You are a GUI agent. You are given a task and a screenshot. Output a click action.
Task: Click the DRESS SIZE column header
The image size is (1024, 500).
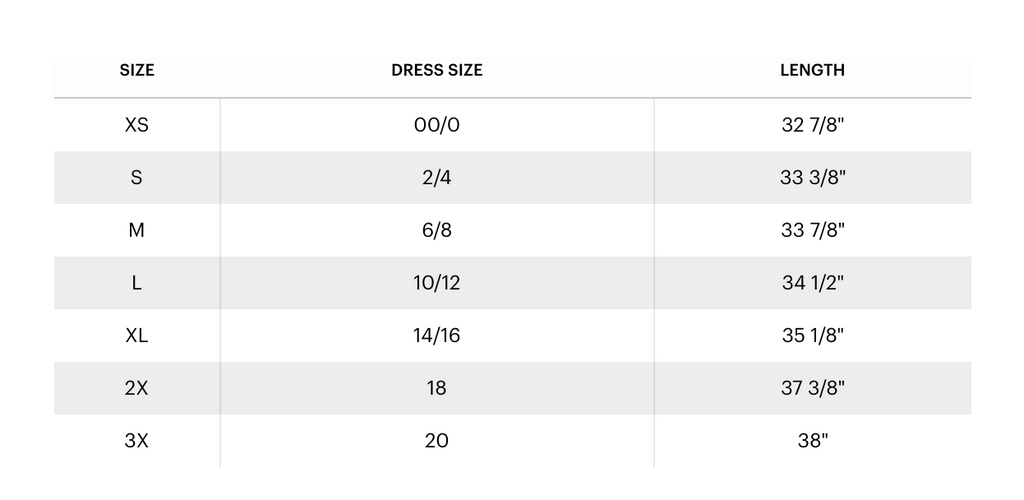point(437,71)
